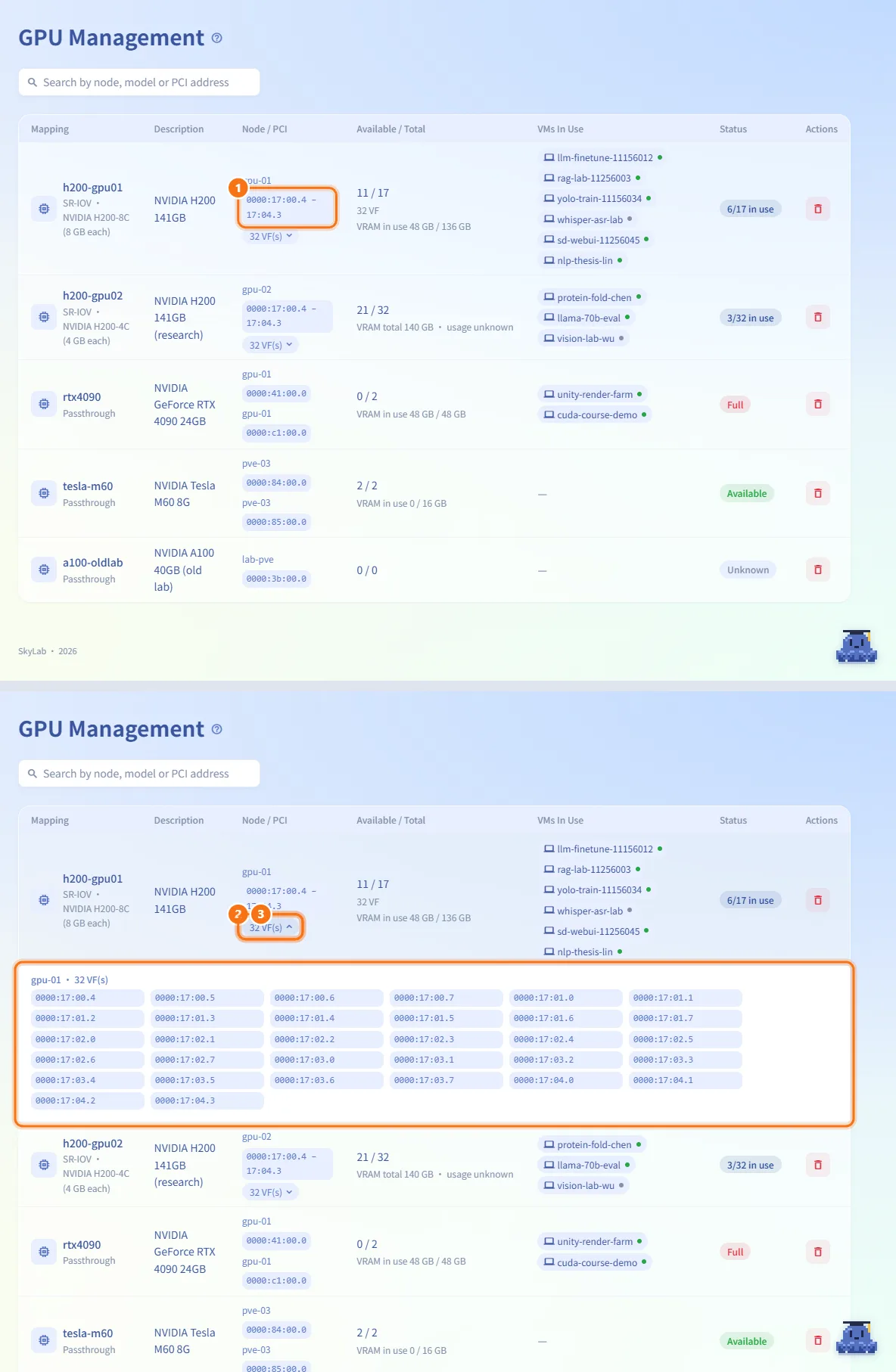Delete tesla-m60 mapping in the upper view

[x=818, y=493]
